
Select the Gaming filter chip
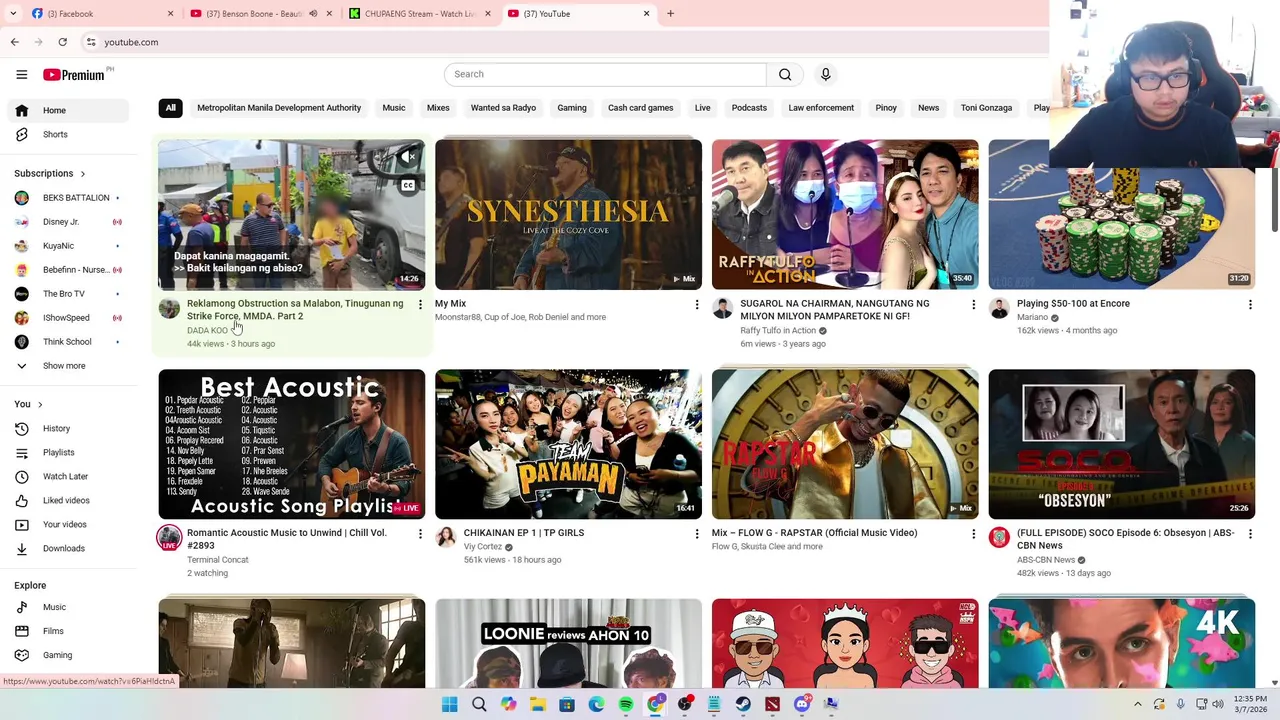tap(572, 108)
